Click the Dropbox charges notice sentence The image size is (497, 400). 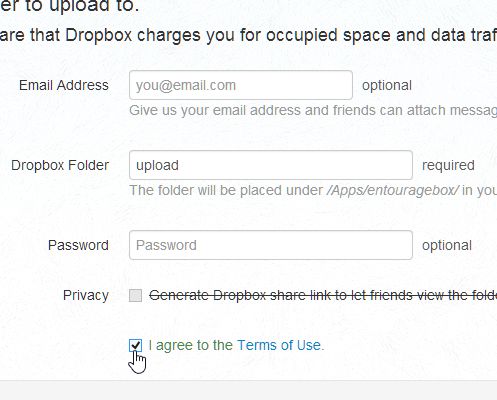click(x=248, y=35)
